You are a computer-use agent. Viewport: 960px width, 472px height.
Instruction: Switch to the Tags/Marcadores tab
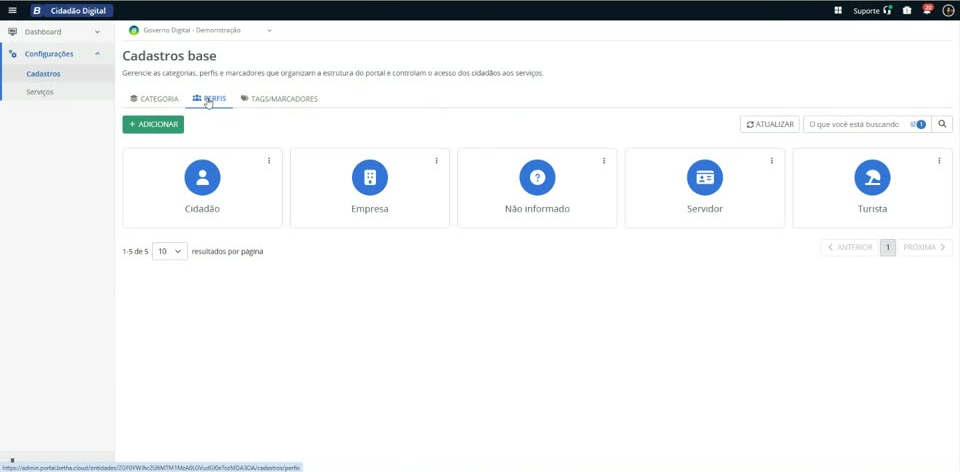point(279,99)
